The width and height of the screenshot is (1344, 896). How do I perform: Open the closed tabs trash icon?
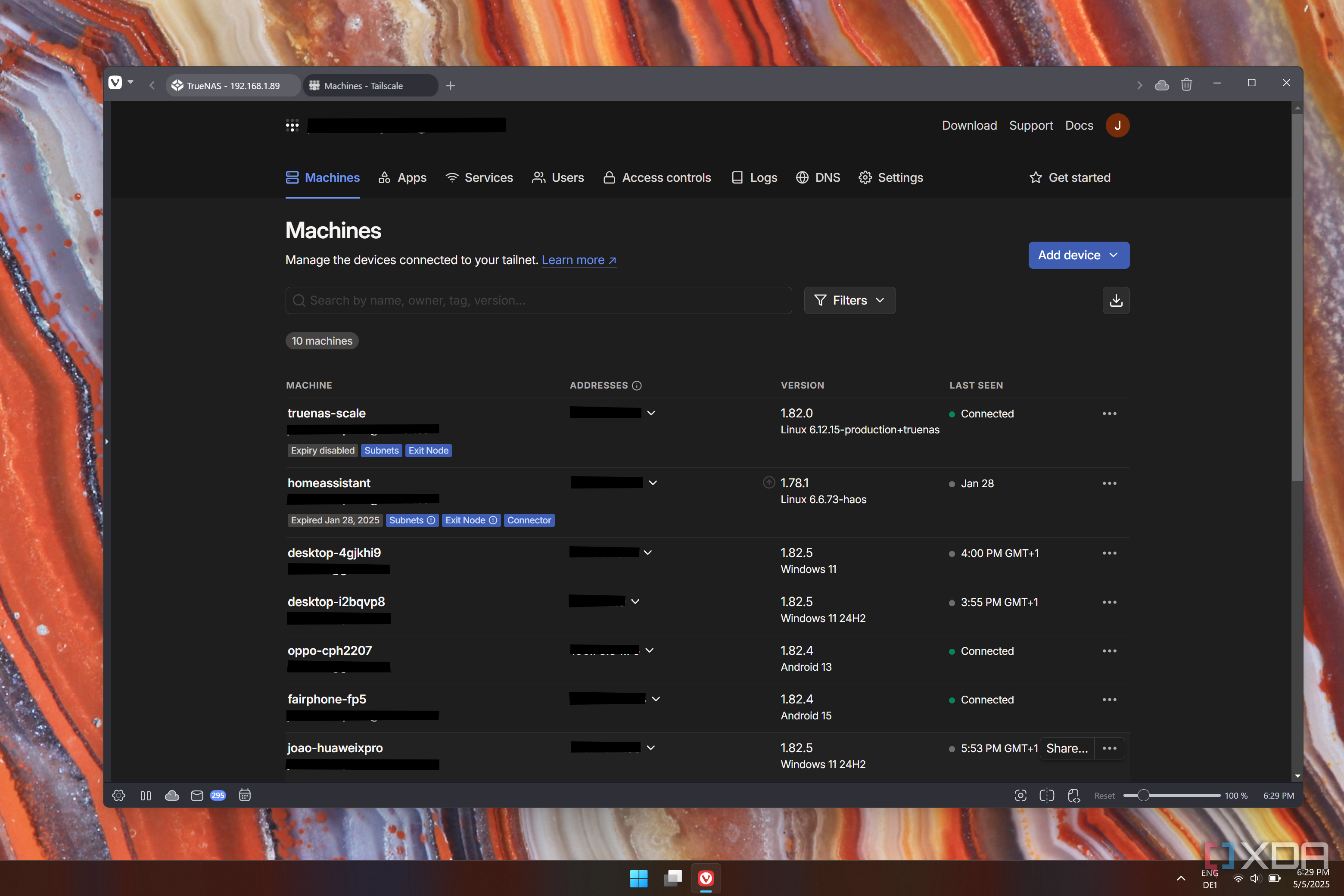(1186, 85)
